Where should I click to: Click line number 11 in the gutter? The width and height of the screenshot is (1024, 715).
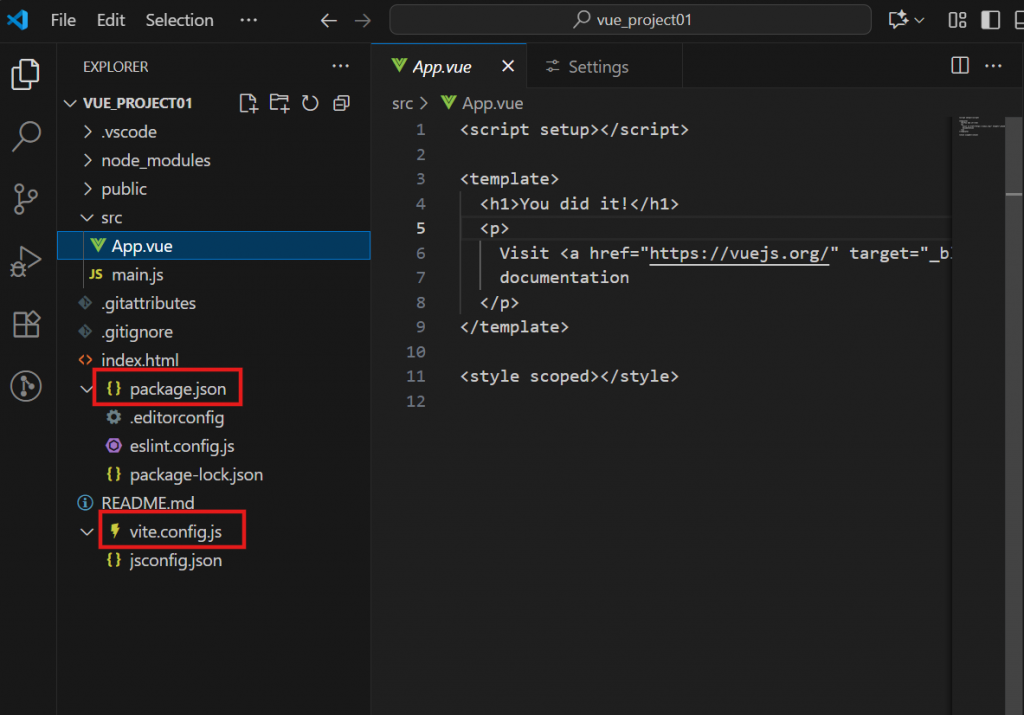[x=416, y=377]
